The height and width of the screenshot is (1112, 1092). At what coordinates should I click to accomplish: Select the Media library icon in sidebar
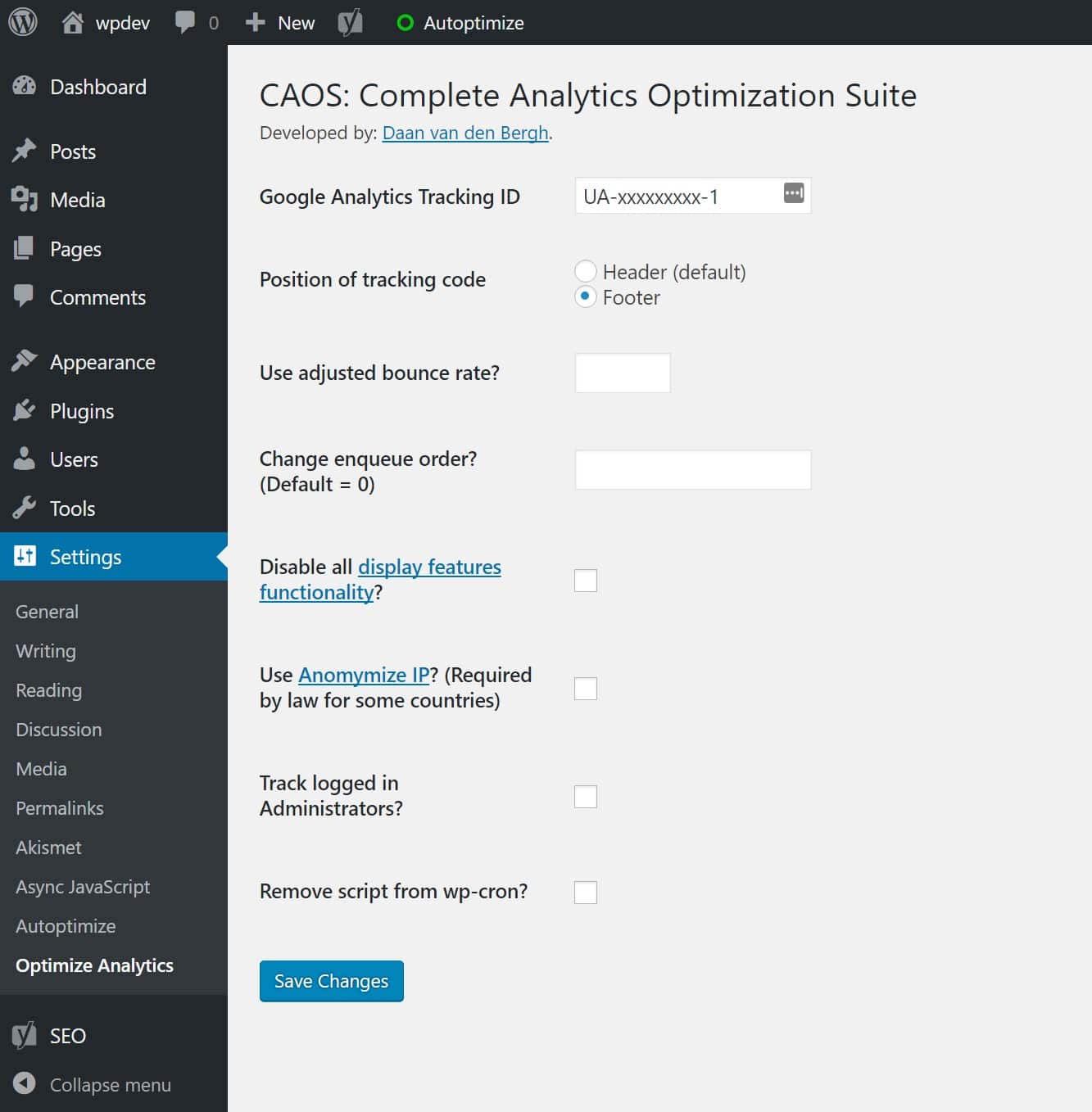(25, 199)
